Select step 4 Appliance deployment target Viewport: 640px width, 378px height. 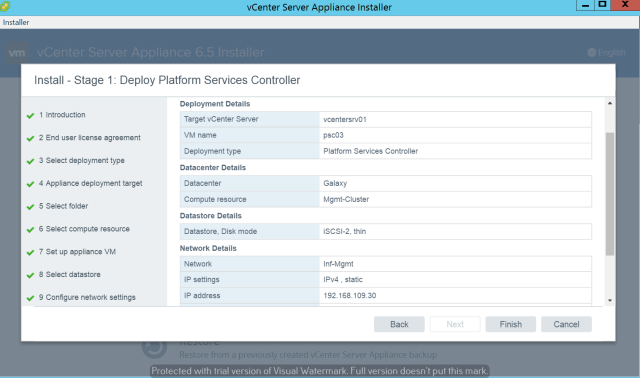coord(90,183)
